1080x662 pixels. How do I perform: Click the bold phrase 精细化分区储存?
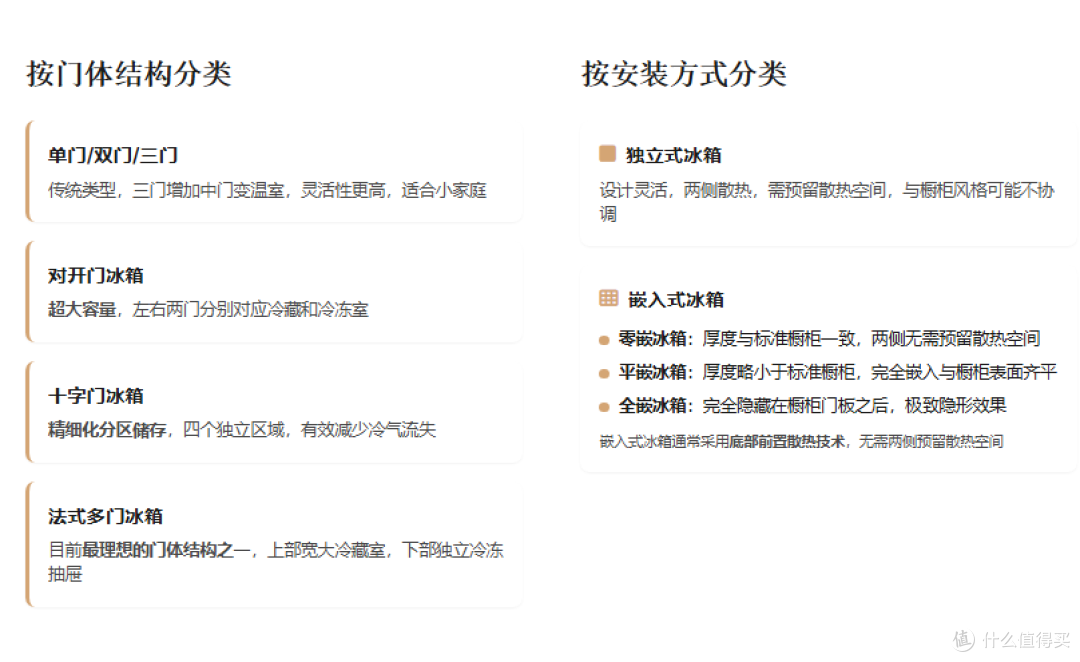click(x=107, y=430)
